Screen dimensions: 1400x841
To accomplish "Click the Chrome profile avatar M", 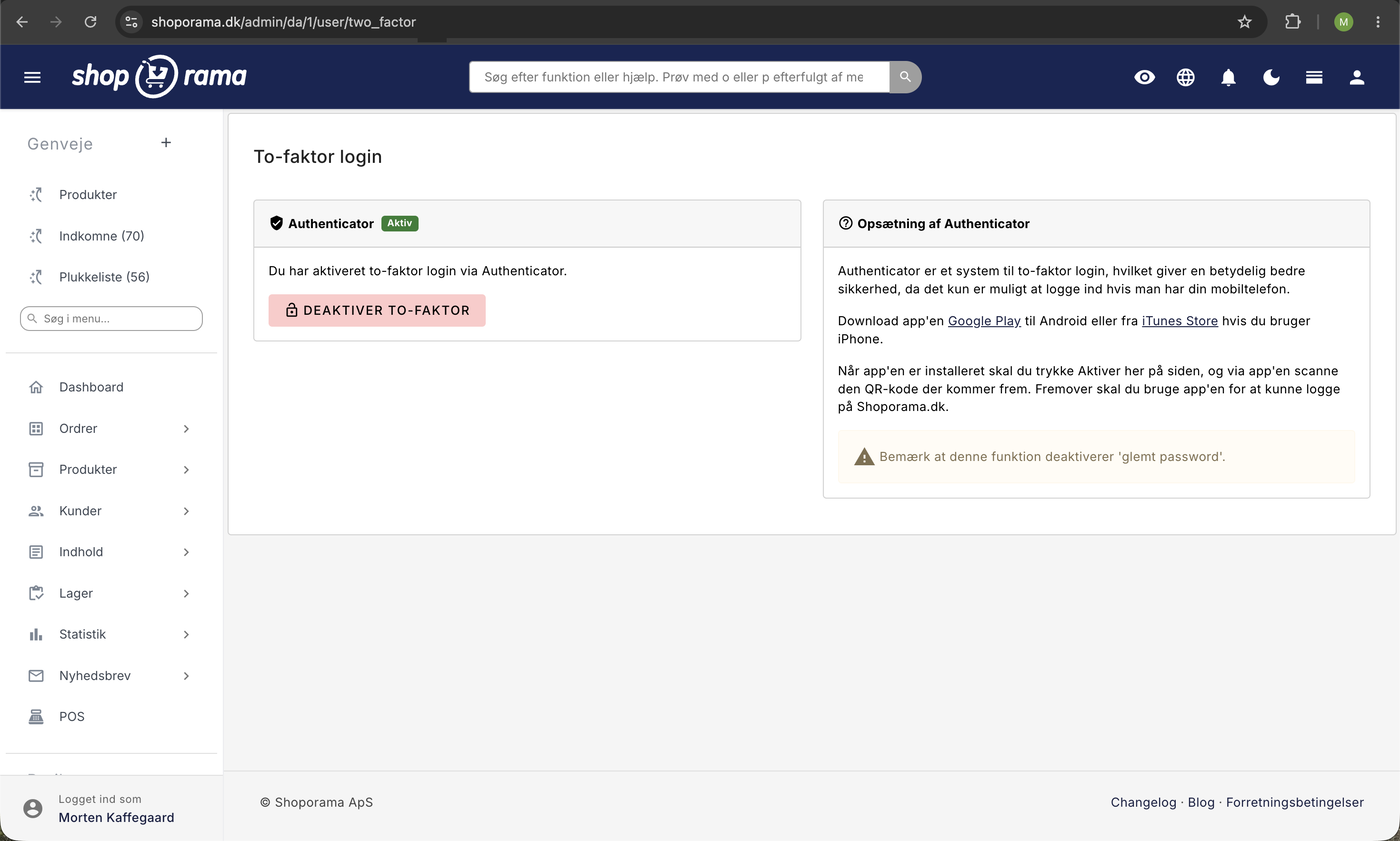I will pos(1343,21).
